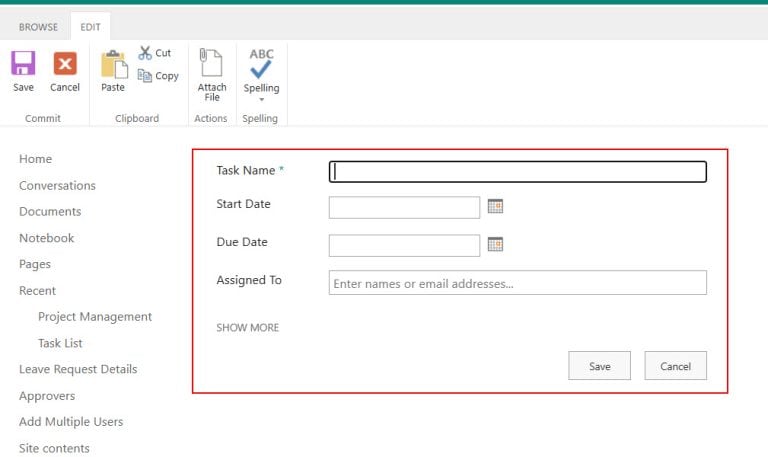Click into the Due Date field

click(x=404, y=245)
